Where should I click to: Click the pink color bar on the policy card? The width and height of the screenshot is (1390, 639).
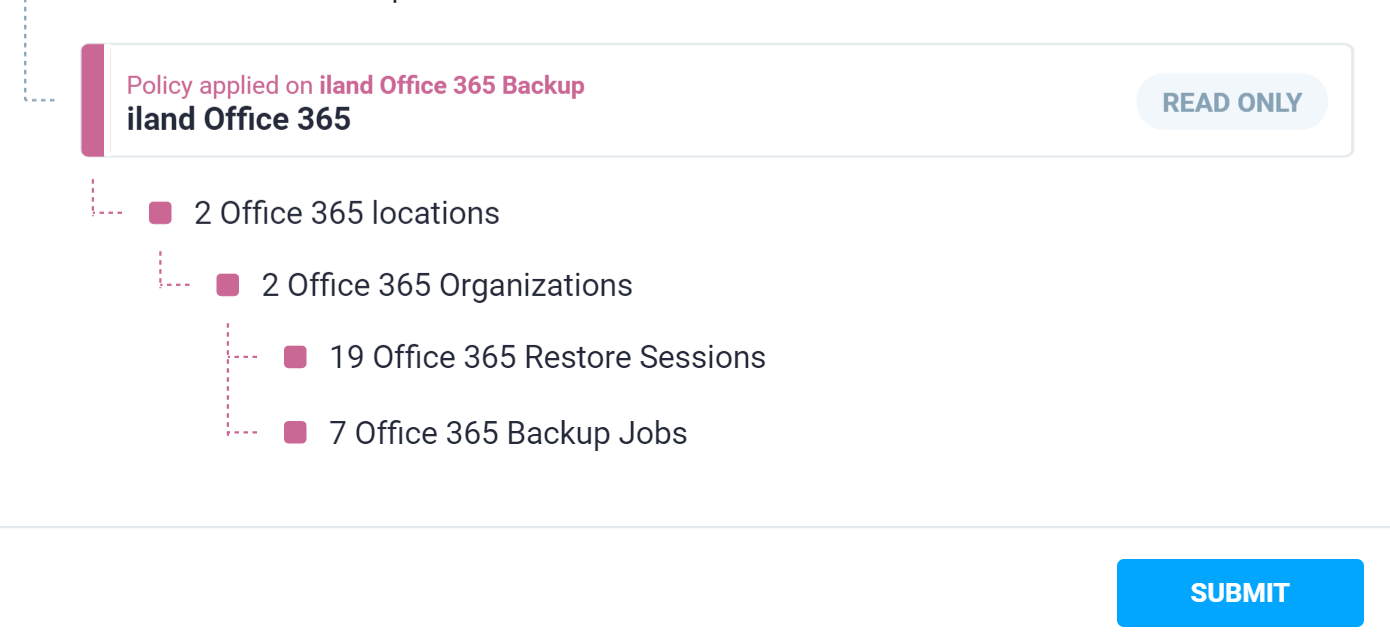click(x=93, y=101)
